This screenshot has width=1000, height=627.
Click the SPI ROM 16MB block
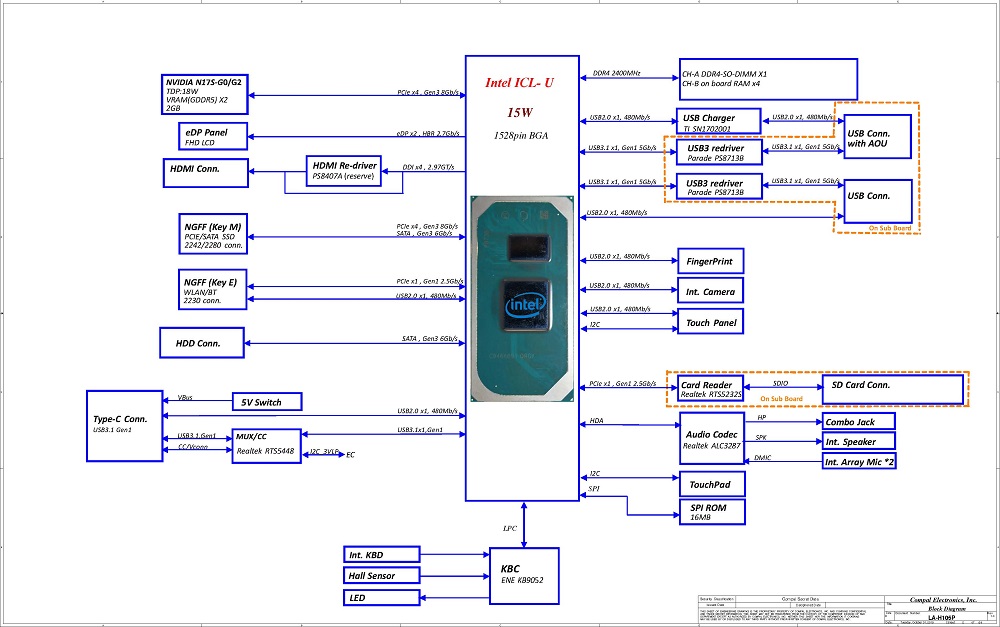712,512
